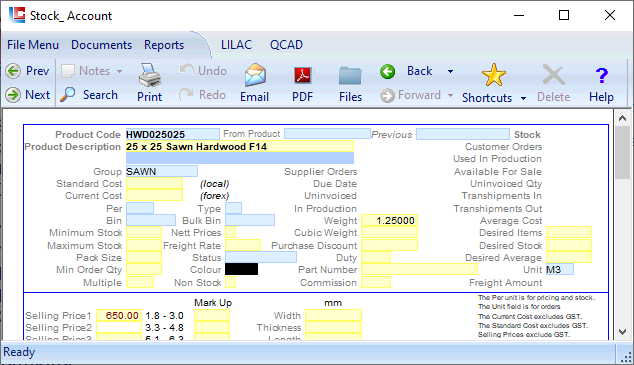Click the Pack Size field
Screen dimensions: 634x365
click(144, 257)
